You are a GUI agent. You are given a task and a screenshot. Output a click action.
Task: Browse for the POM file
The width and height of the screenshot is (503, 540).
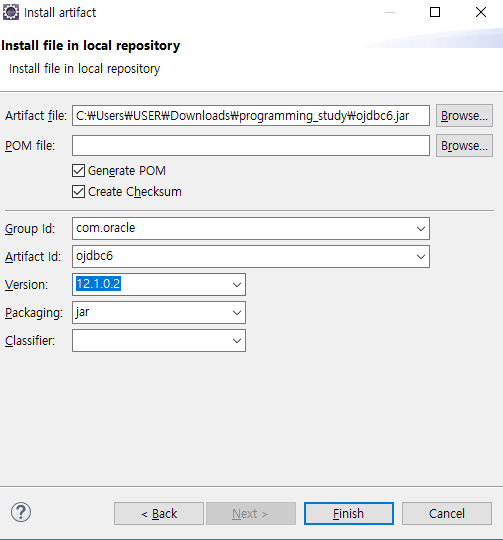tap(464, 146)
